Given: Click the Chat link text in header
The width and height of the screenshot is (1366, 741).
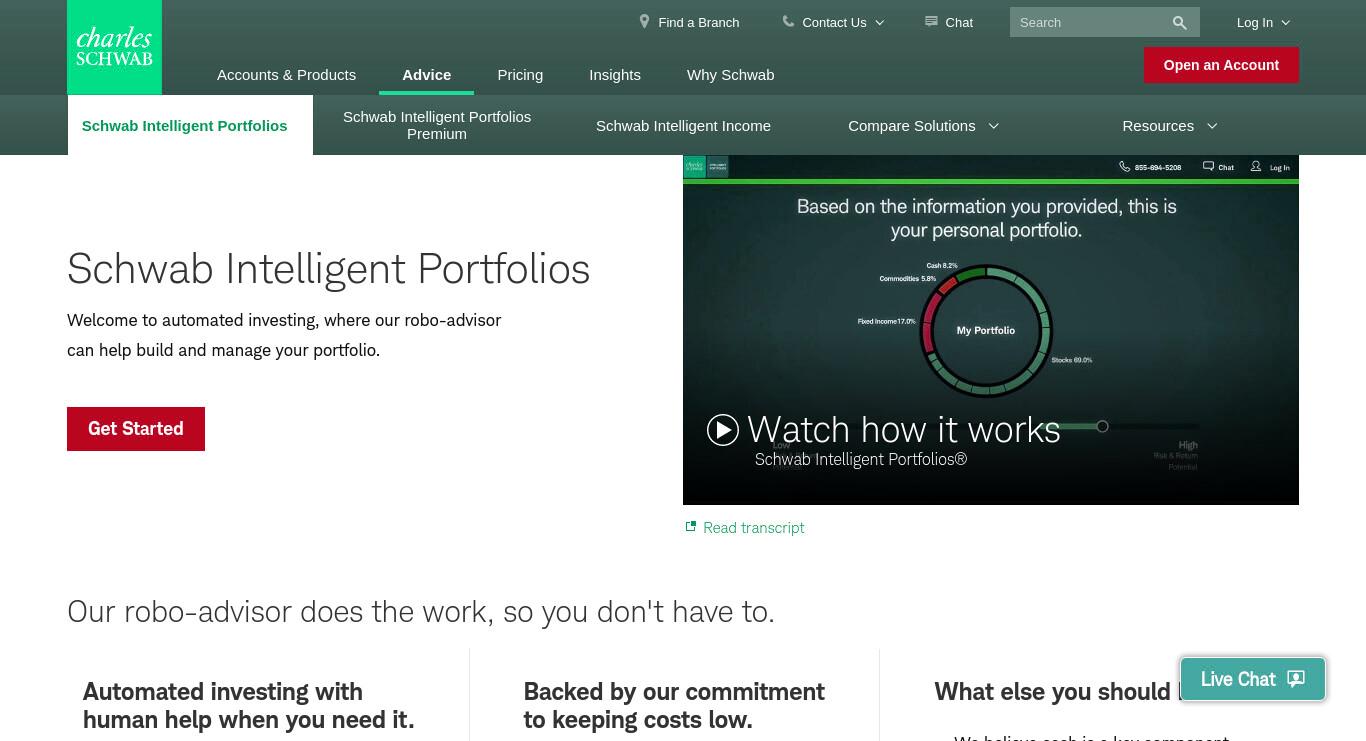Looking at the screenshot, I should click(959, 22).
